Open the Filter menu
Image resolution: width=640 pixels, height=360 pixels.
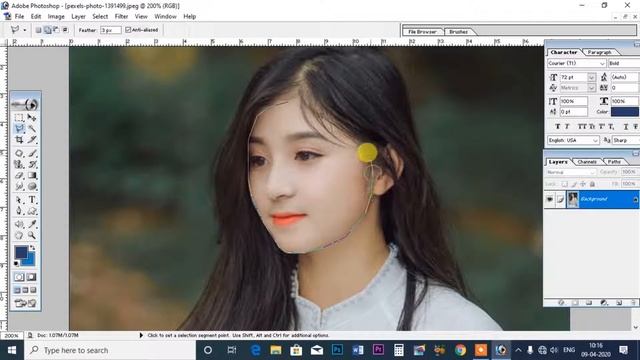tap(121, 16)
